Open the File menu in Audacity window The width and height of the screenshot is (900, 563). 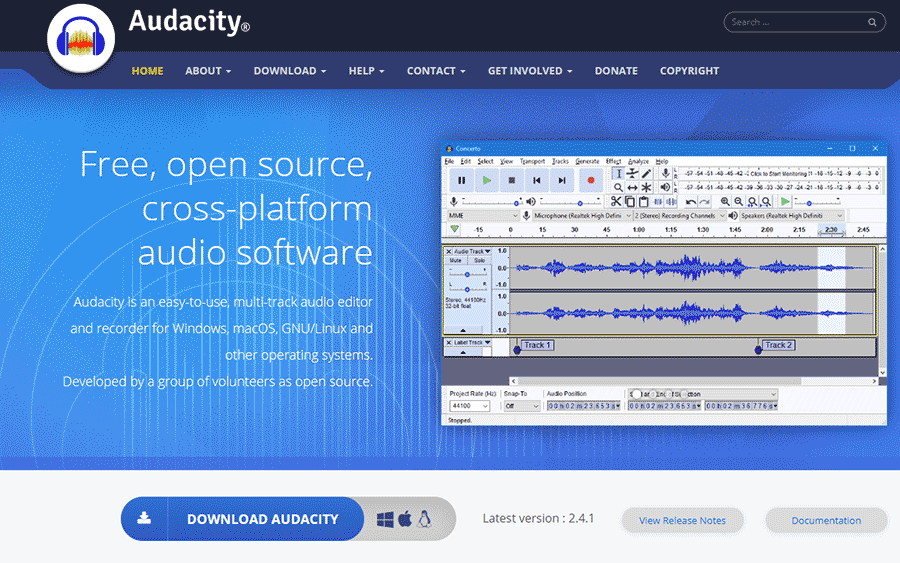(449, 161)
